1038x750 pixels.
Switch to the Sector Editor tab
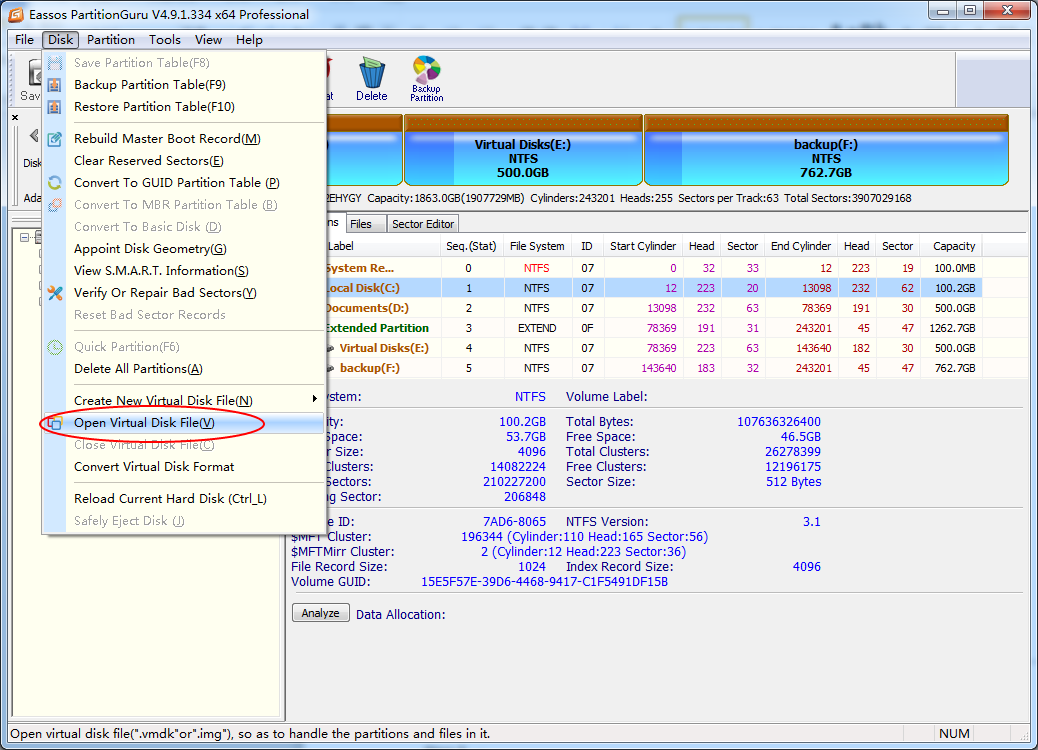pyautogui.click(x=422, y=224)
